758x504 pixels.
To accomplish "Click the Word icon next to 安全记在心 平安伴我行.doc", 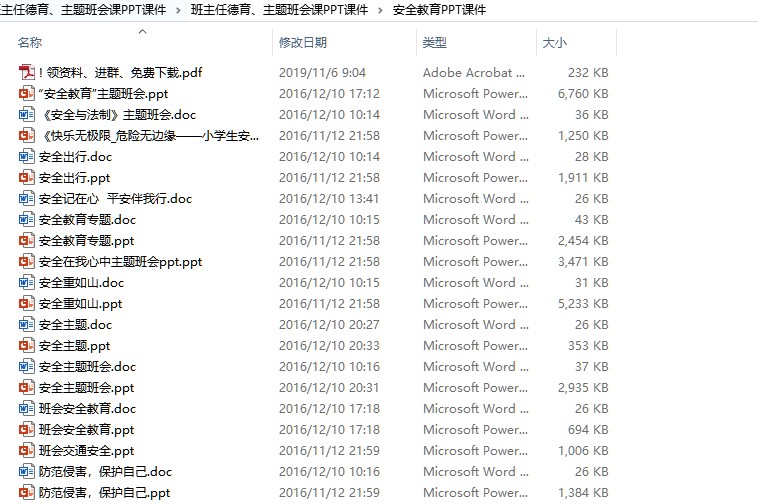I will [27, 199].
